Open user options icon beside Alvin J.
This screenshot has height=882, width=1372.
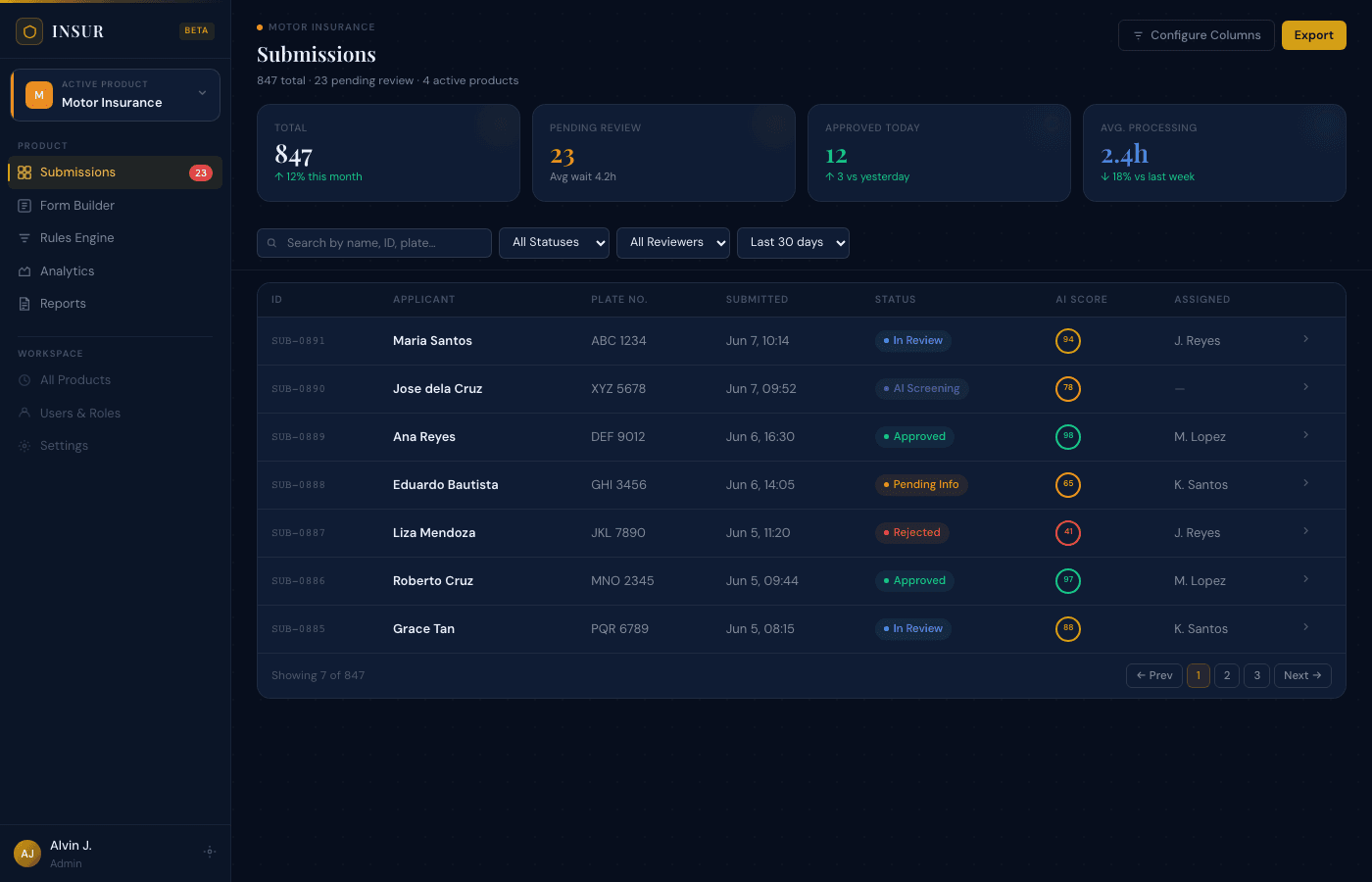pyautogui.click(x=209, y=852)
